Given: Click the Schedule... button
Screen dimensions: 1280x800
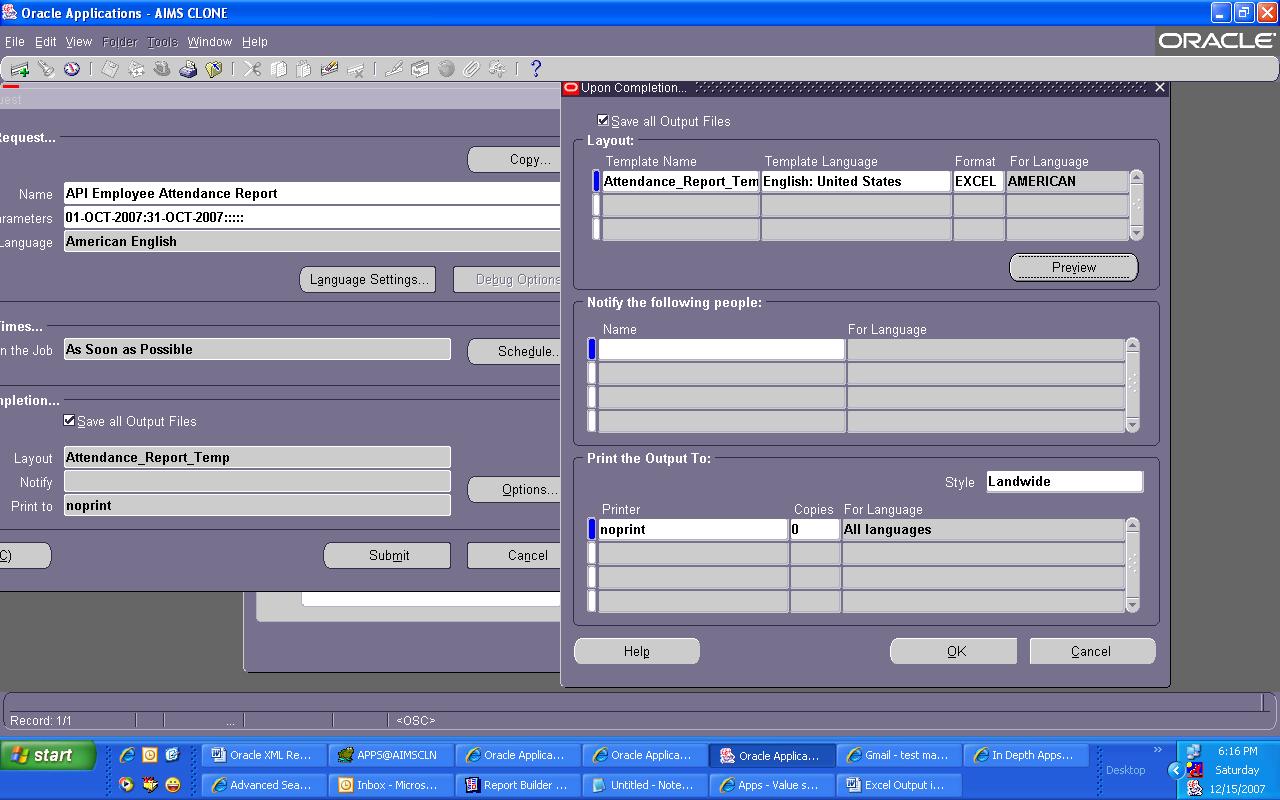Looking at the screenshot, I should pos(516,351).
